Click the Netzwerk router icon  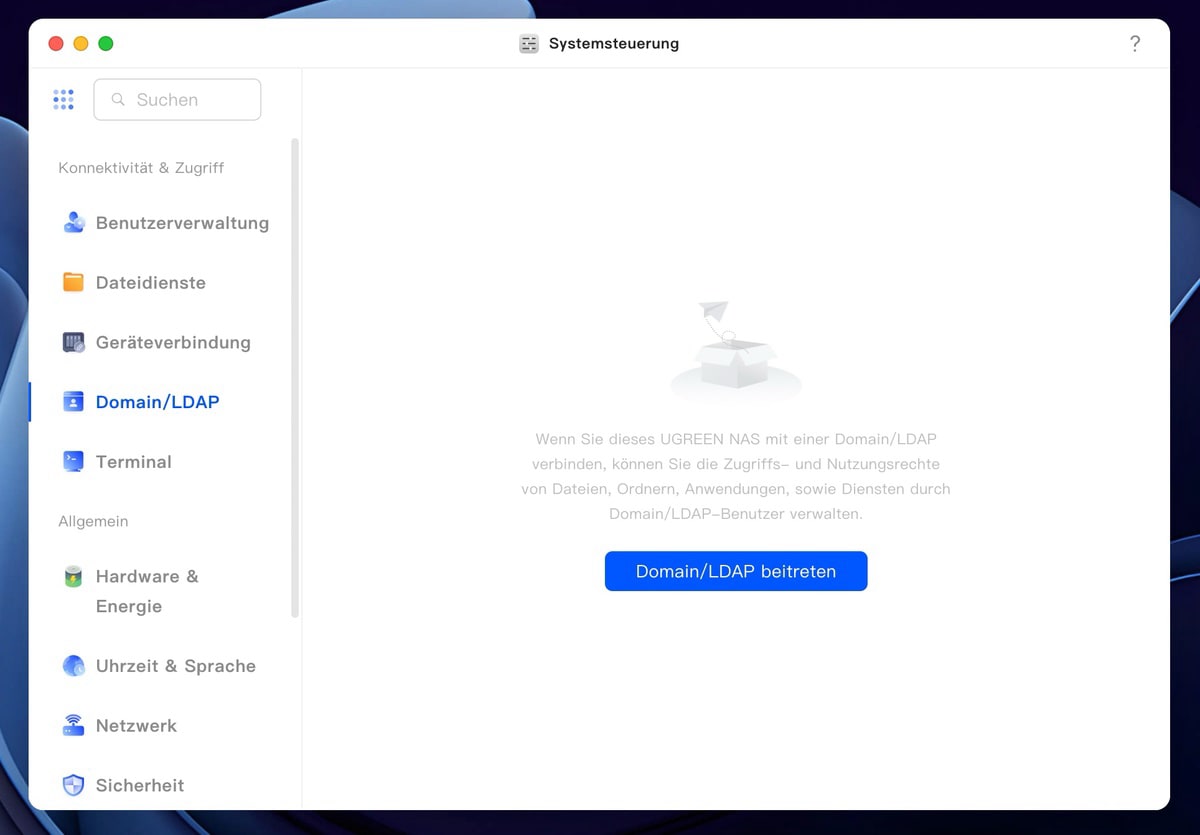(x=73, y=726)
